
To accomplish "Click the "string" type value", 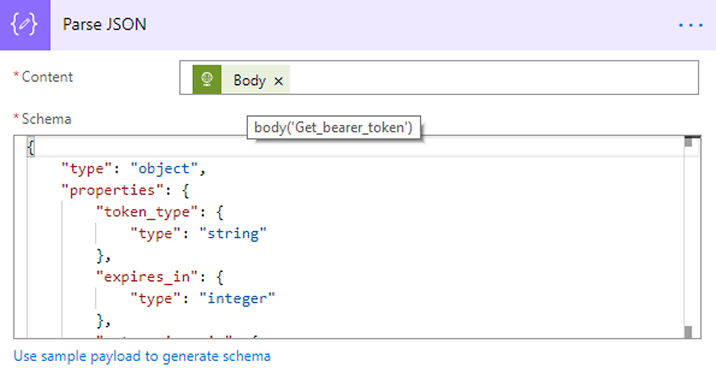I will pyautogui.click(x=233, y=234).
